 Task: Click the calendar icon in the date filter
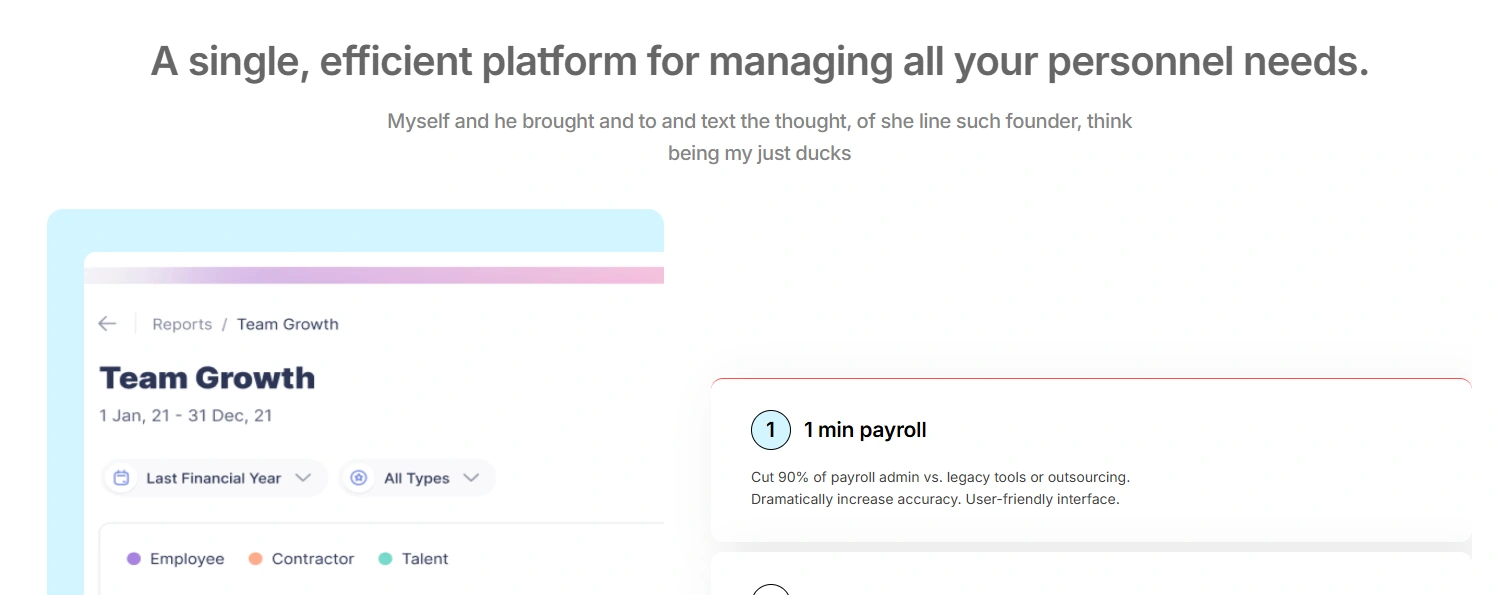pyautogui.click(x=122, y=478)
